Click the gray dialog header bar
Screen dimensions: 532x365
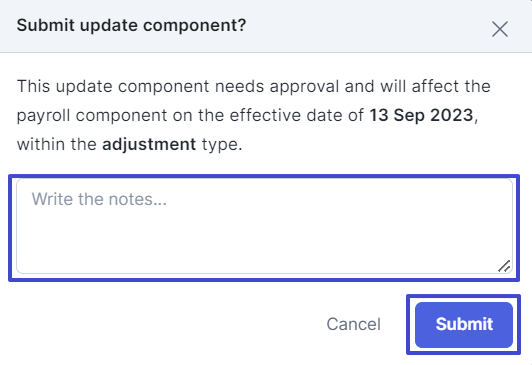pyautogui.click(x=266, y=26)
